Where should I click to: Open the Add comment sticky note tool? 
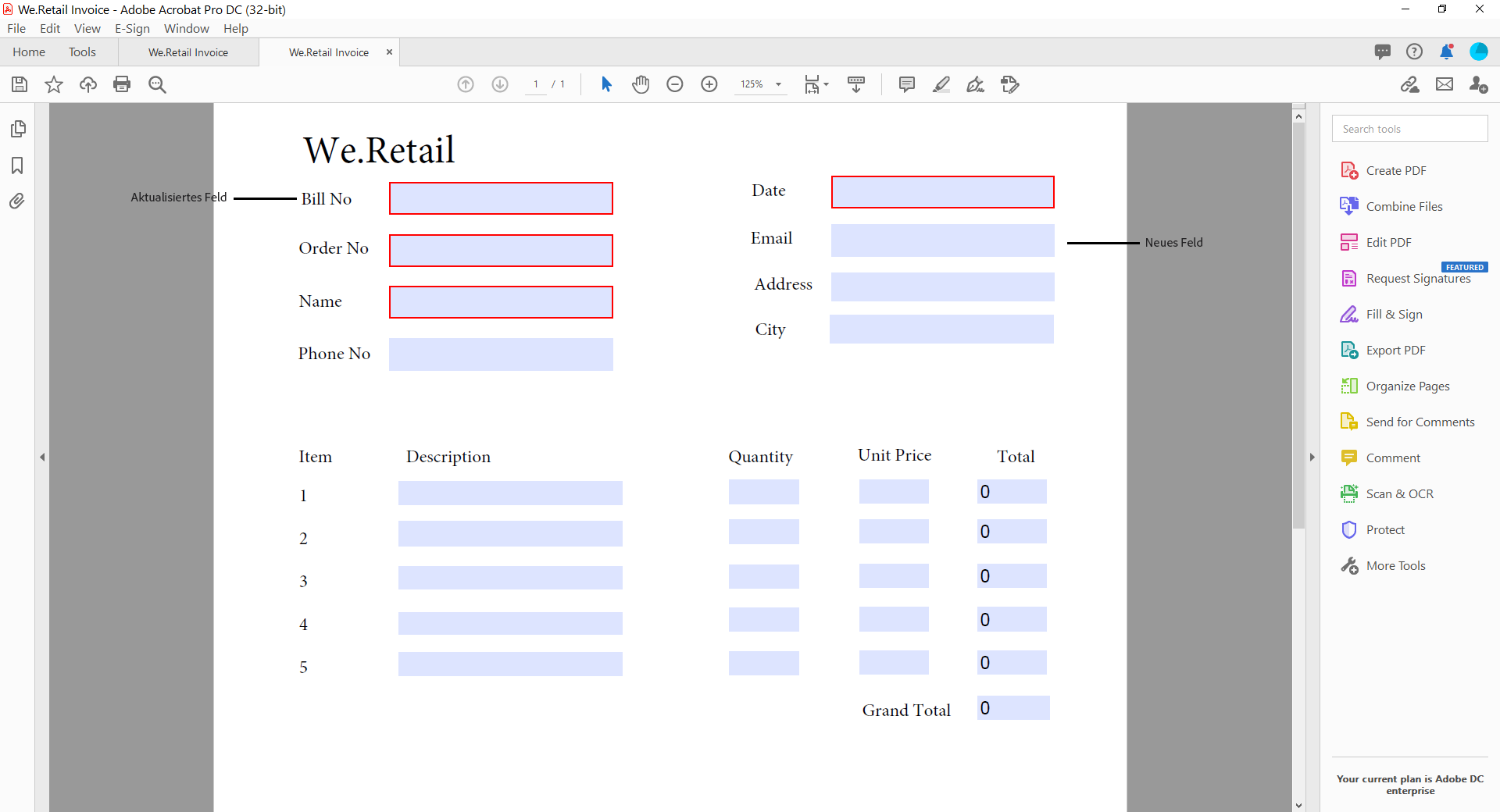[906, 84]
